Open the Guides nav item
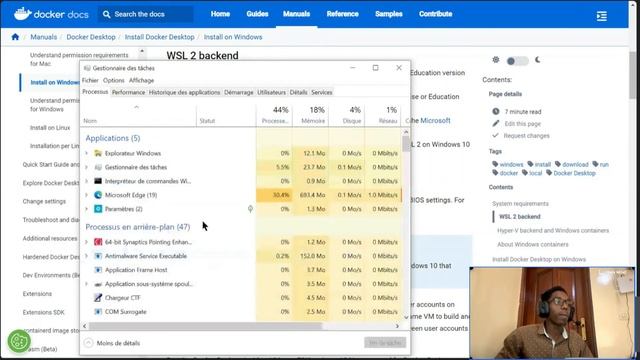This screenshot has height=360, width=640. pyautogui.click(x=257, y=14)
